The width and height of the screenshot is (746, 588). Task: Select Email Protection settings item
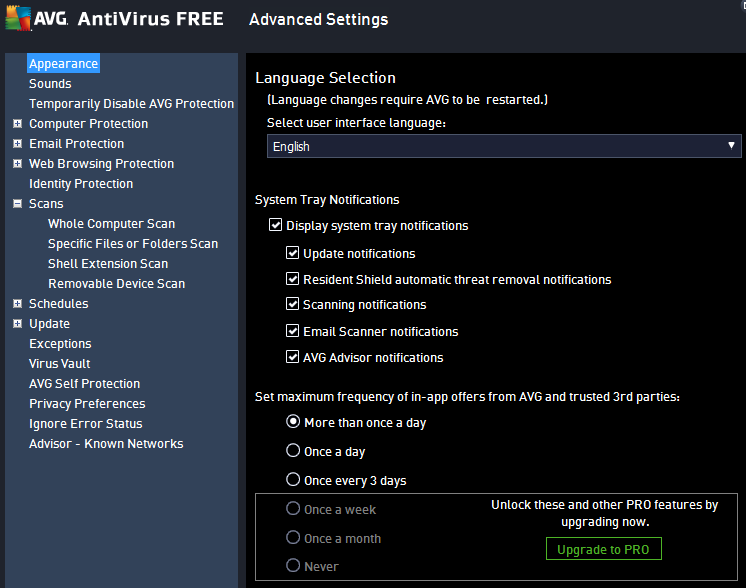[x=77, y=144]
